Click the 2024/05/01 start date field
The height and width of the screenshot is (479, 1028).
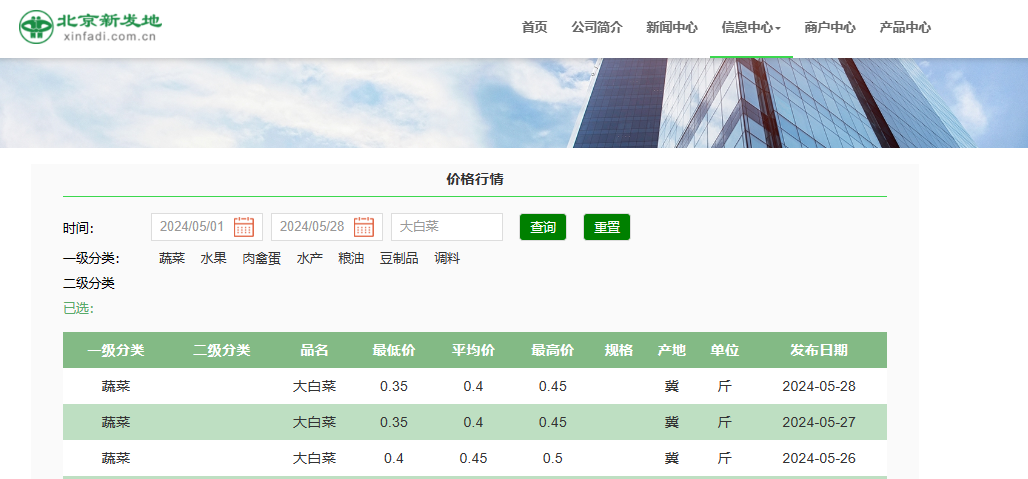click(x=192, y=227)
